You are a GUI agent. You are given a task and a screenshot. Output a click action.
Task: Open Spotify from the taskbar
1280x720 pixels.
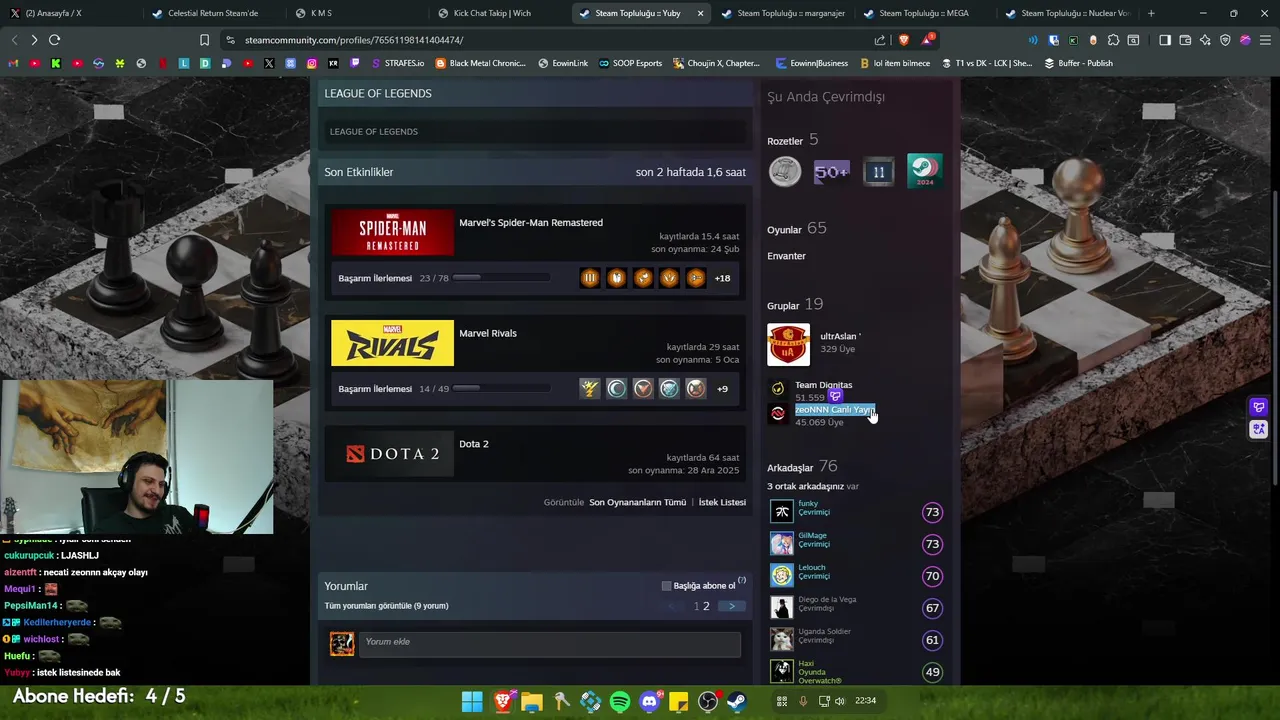click(x=620, y=701)
